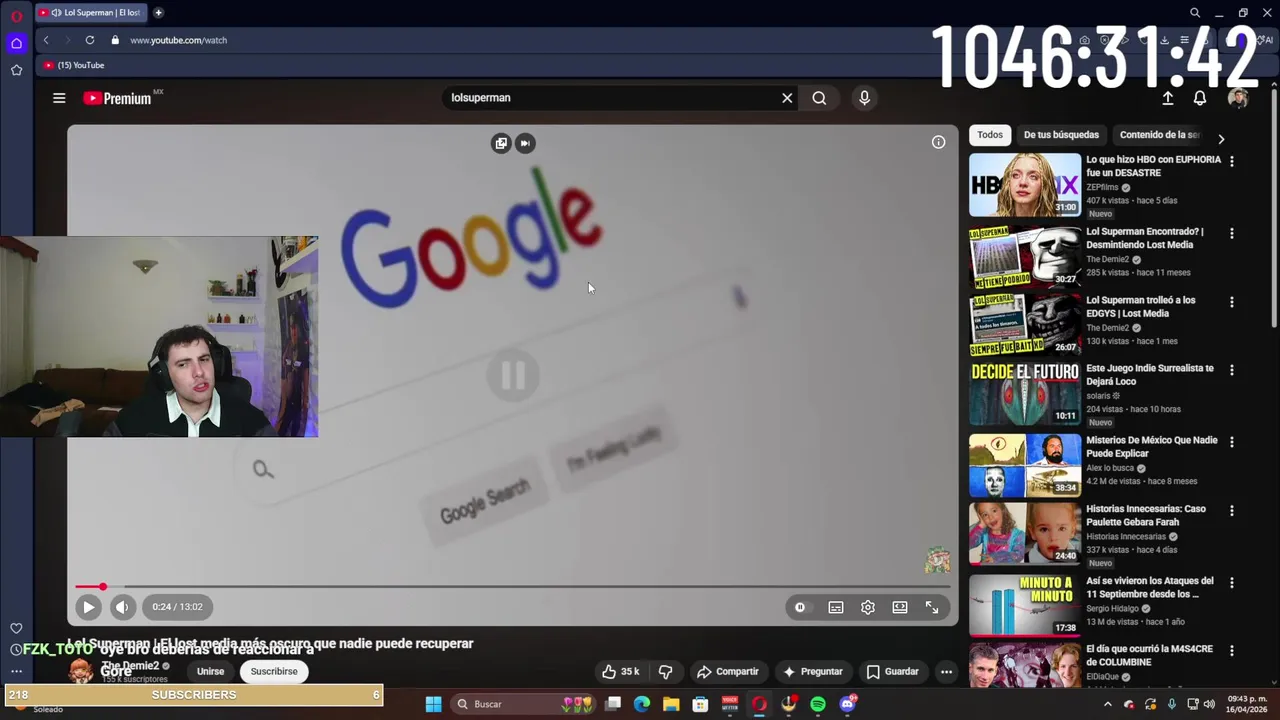Open Microsoft Edge from taskbar
This screenshot has width=1280, height=720.
click(642, 704)
